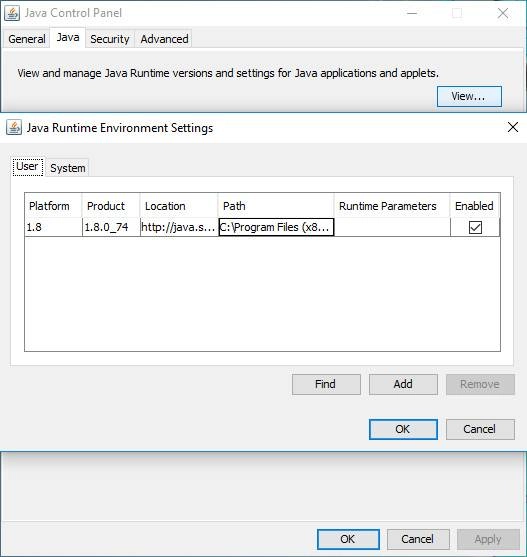The width and height of the screenshot is (527, 557).
Task: Minimize the Java Control Panel window
Action: [x=412, y=13]
